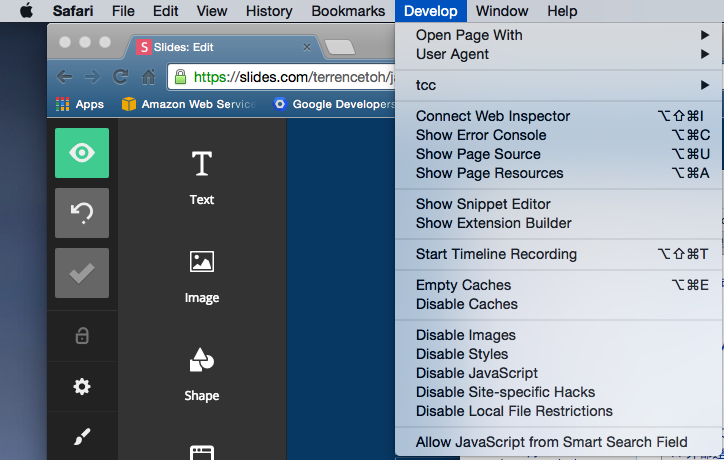
Task: Open the File menu
Action: 123,11
